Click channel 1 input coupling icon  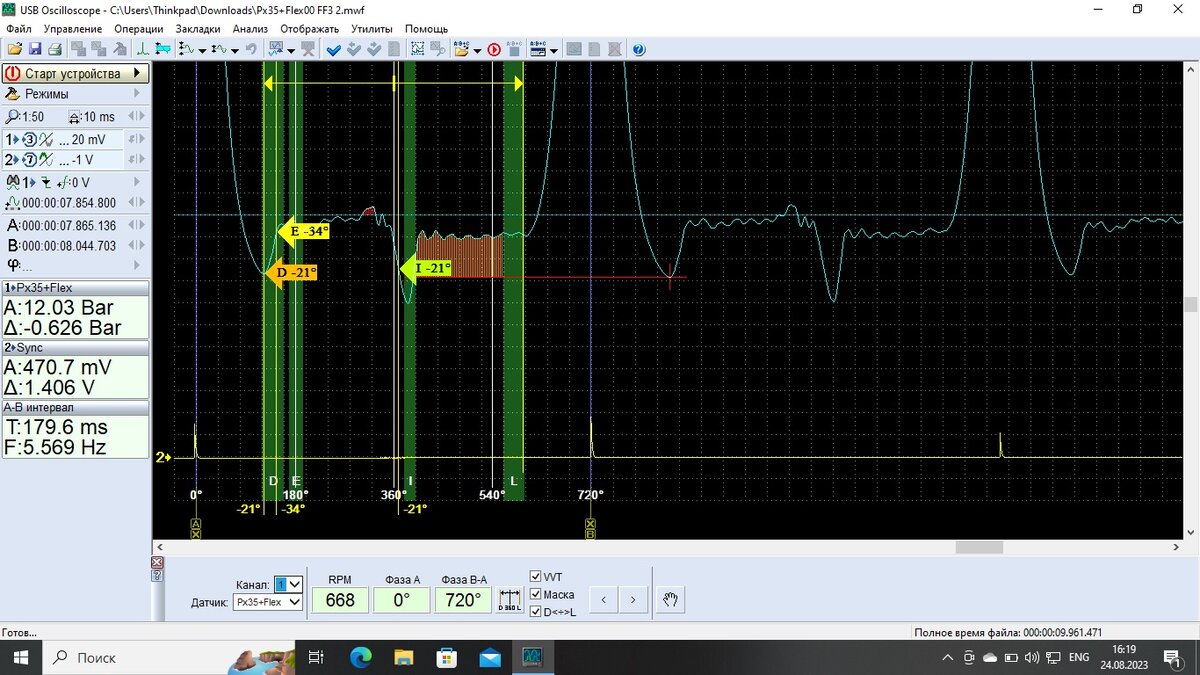pos(46,140)
